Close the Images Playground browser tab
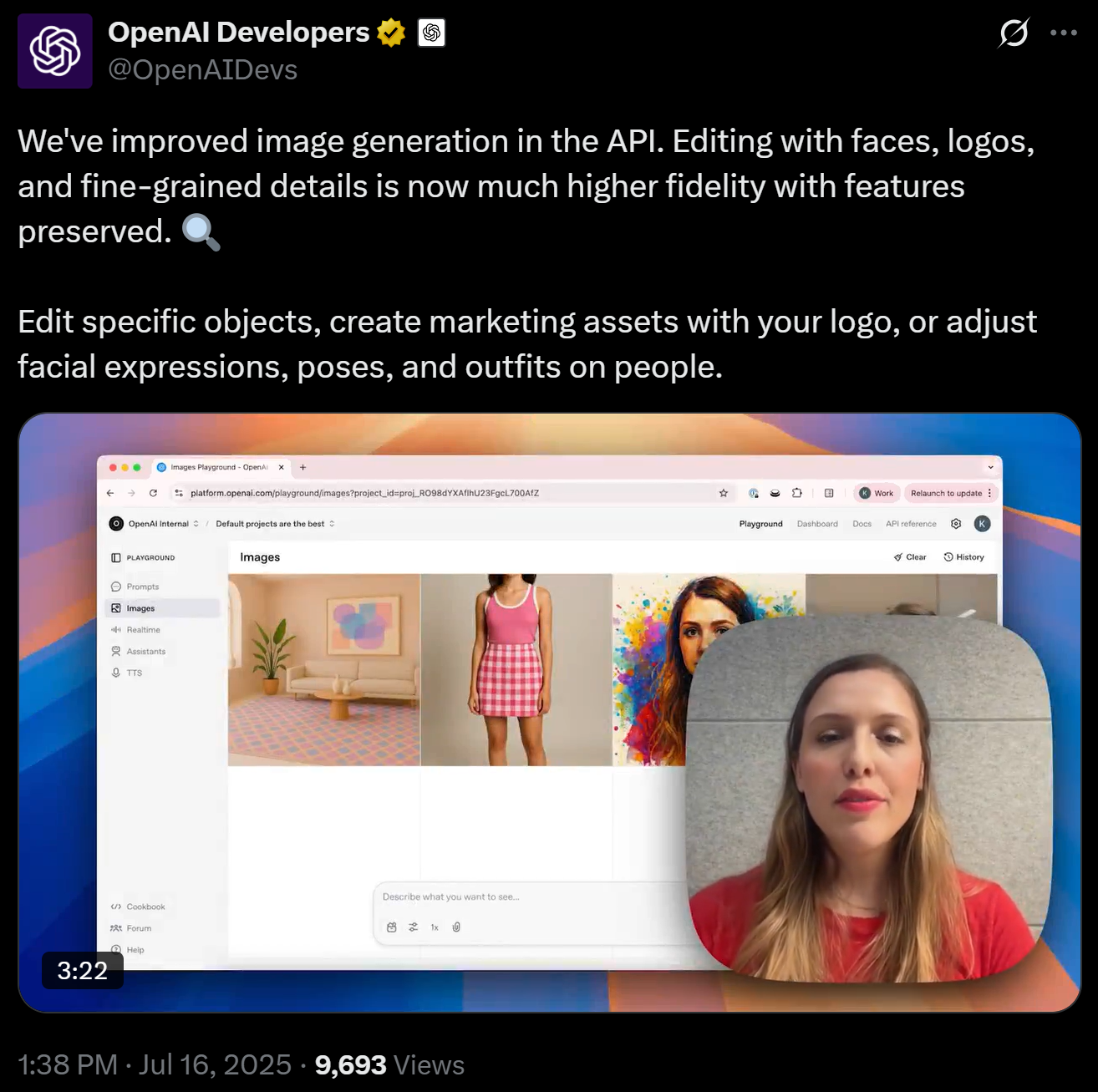1098x1092 pixels. tap(282, 467)
